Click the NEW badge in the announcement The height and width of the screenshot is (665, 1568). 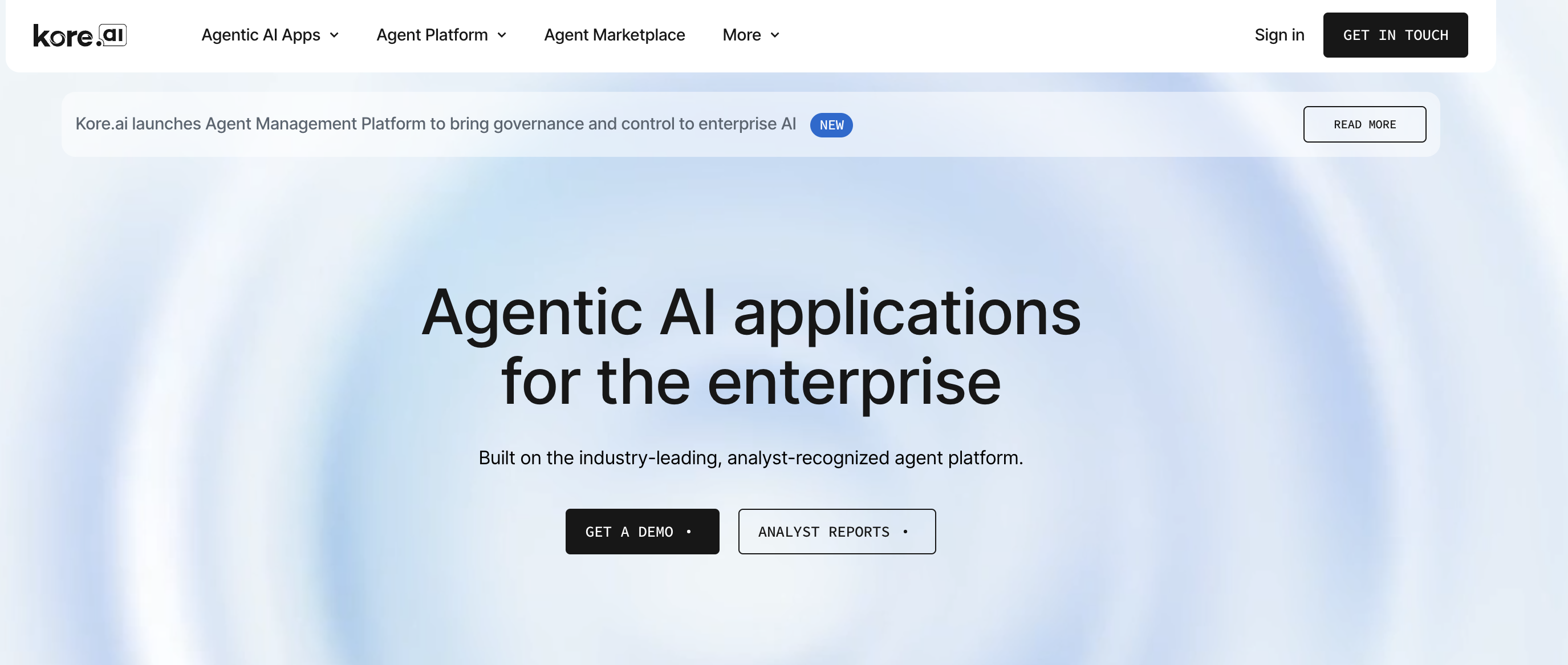coord(831,125)
